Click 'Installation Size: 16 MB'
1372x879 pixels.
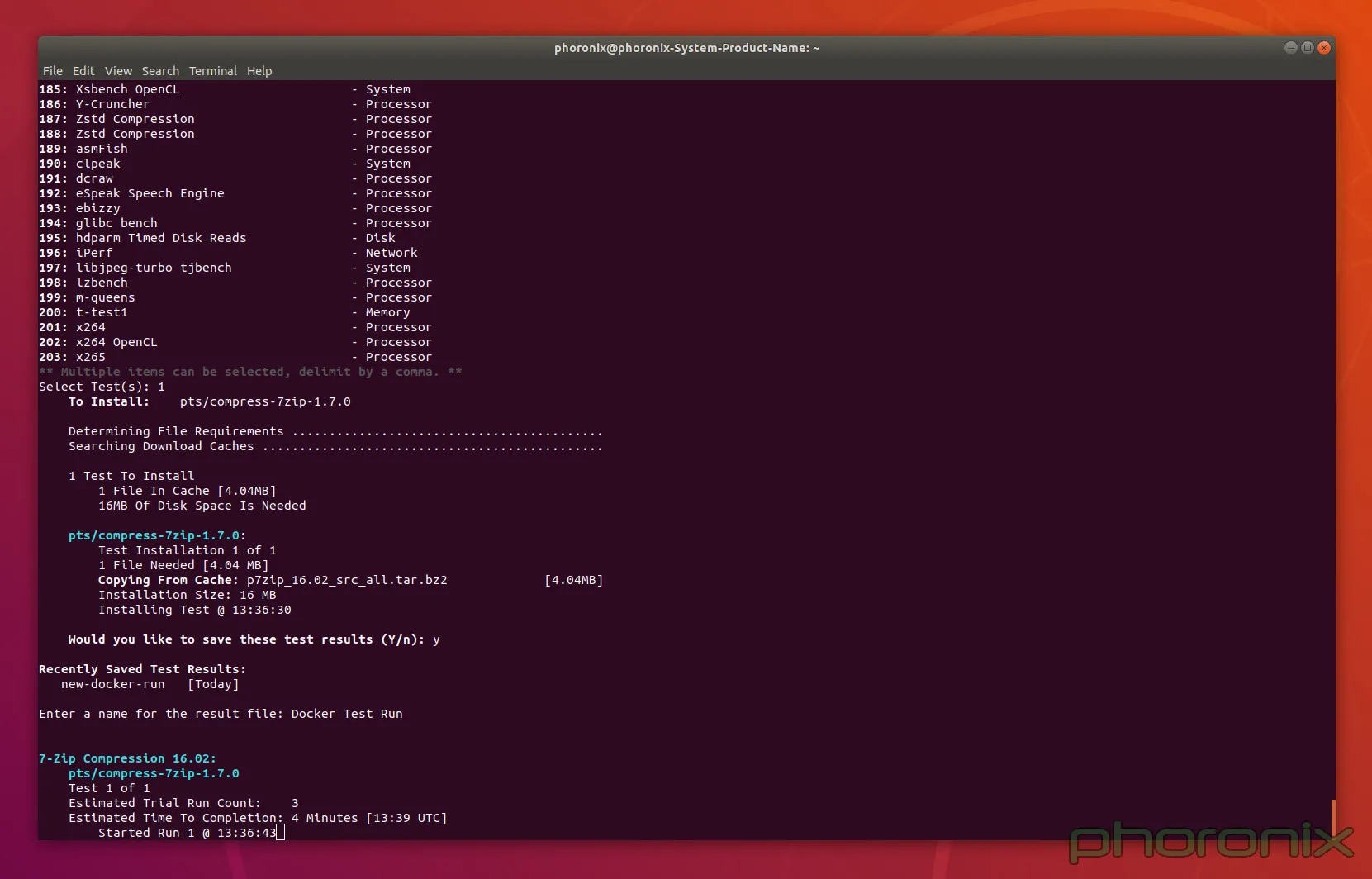[x=188, y=595]
